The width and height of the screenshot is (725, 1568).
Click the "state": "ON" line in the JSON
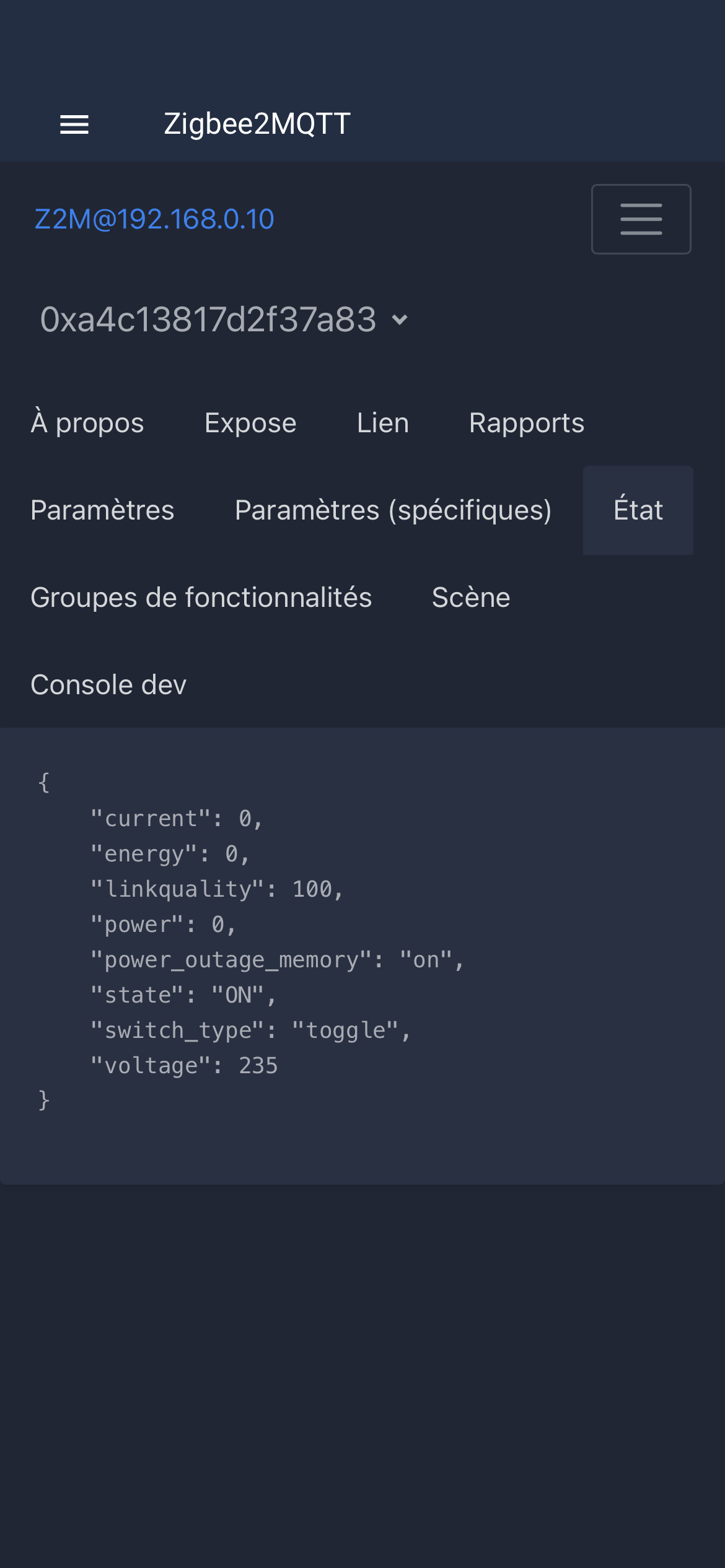tap(183, 995)
